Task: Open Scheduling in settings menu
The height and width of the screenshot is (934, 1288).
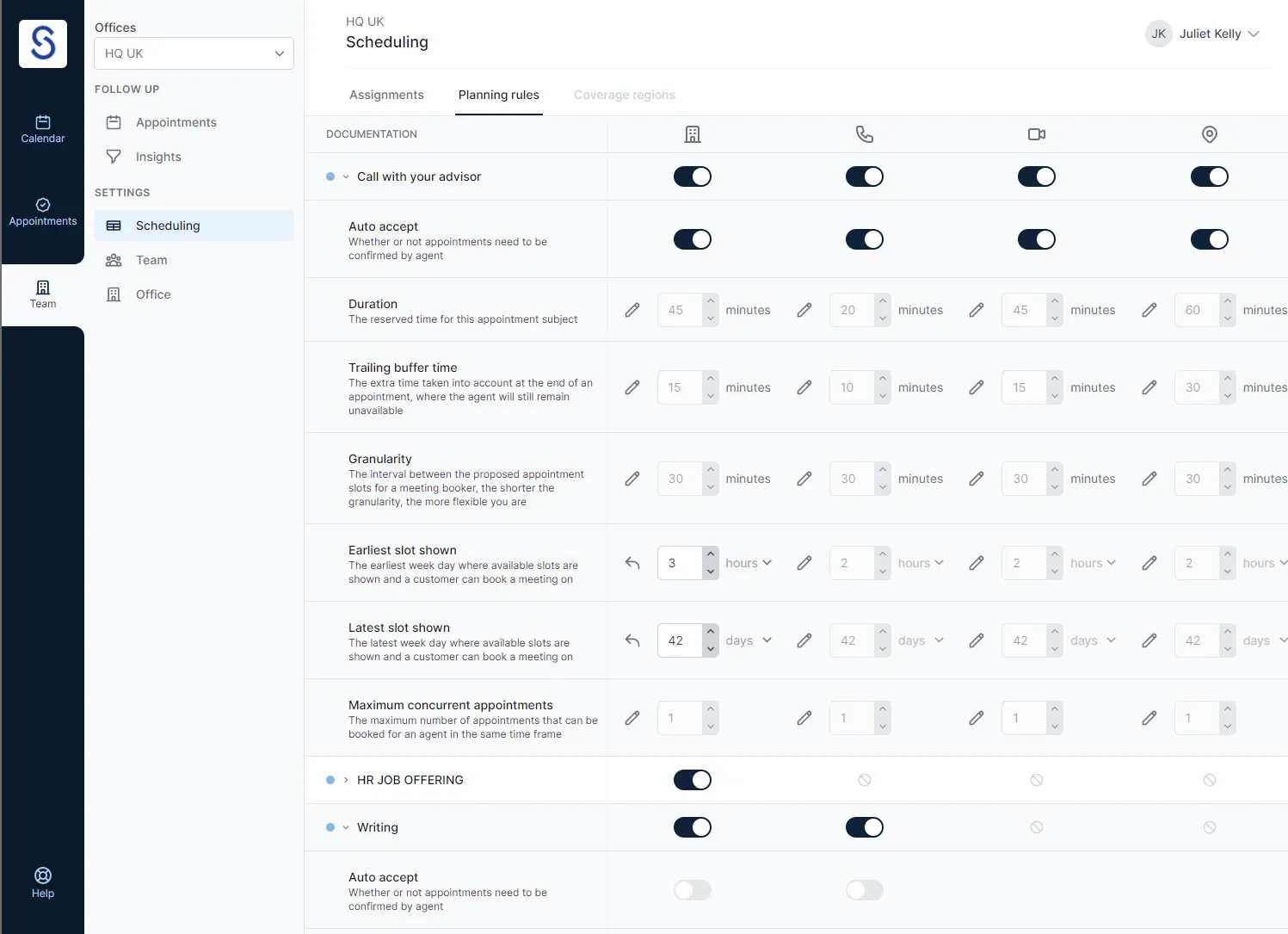Action: point(194,226)
